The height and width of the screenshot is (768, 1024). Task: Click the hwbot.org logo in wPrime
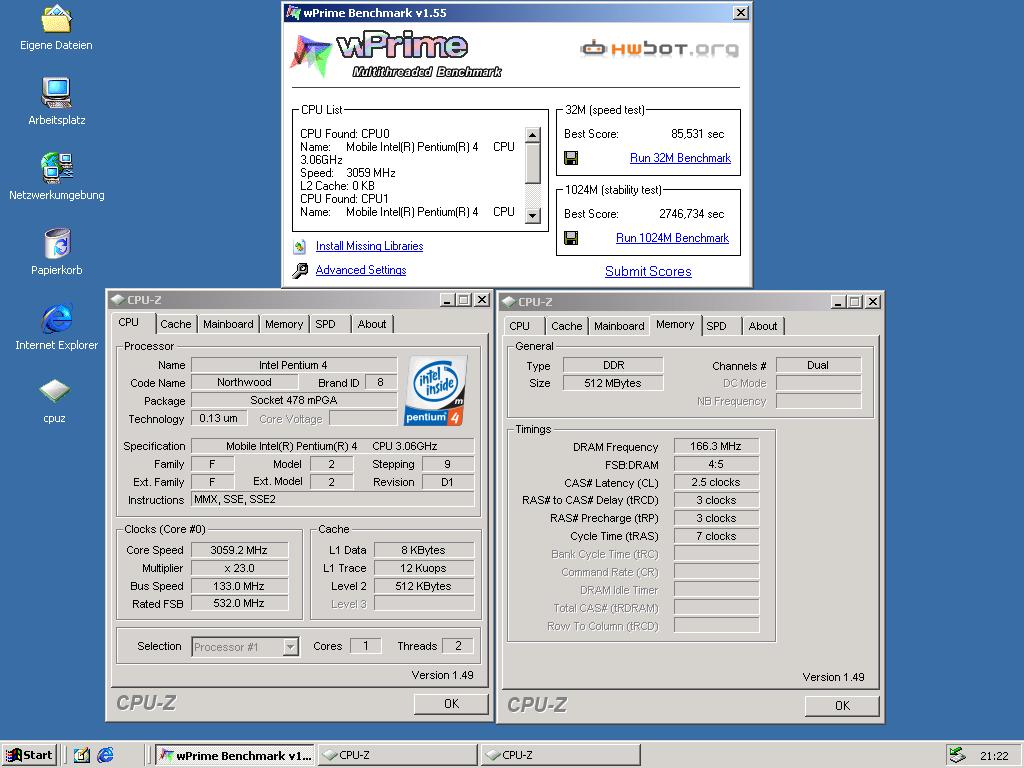(x=660, y=48)
